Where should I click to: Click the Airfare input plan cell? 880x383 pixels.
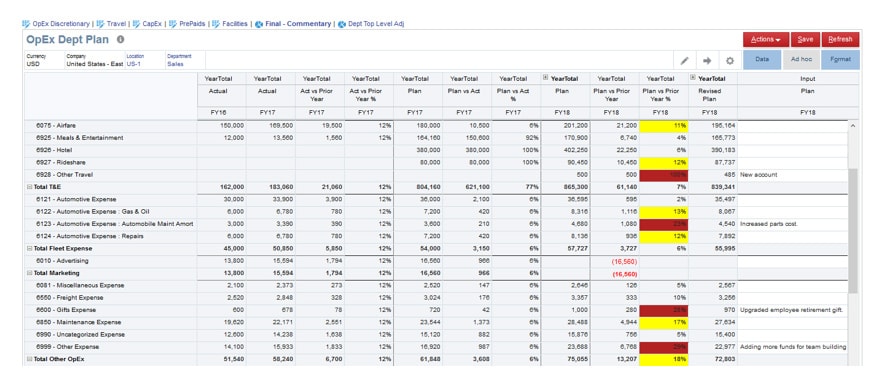click(x=792, y=126)
